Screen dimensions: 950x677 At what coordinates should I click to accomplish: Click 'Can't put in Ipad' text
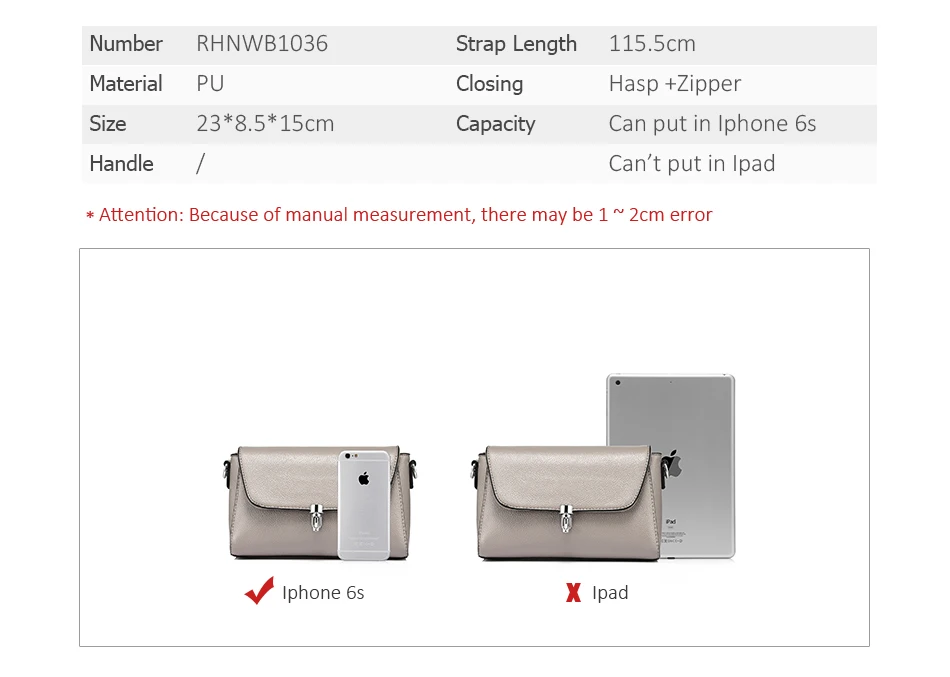(x=691, y=164)
